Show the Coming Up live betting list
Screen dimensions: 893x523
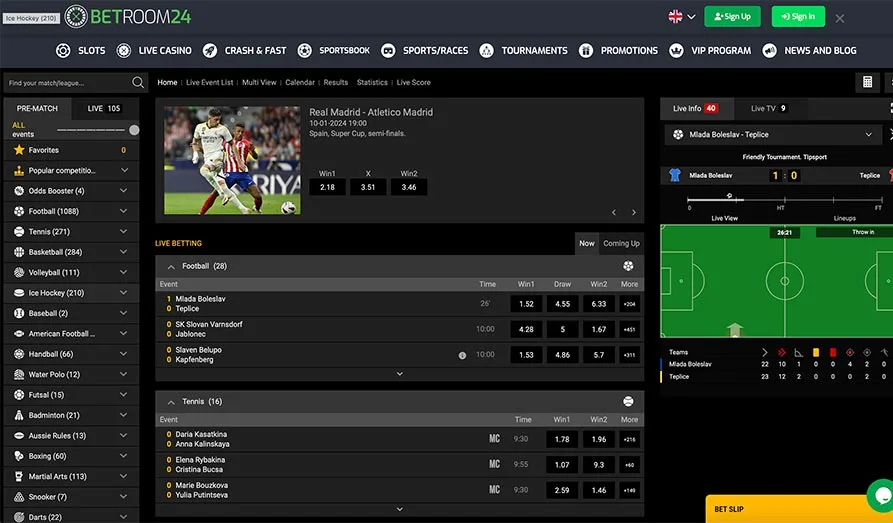click(621, 243)
